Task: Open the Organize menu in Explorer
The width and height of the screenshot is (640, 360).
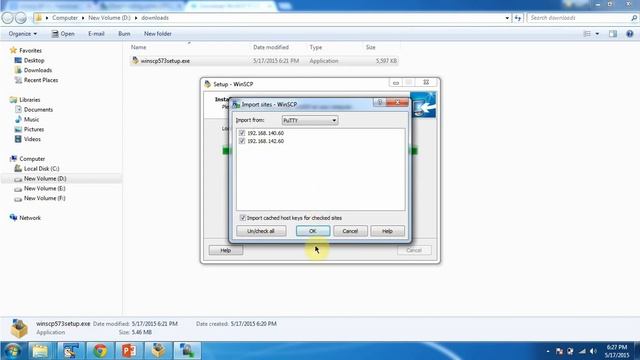Action: pos(22,34)
